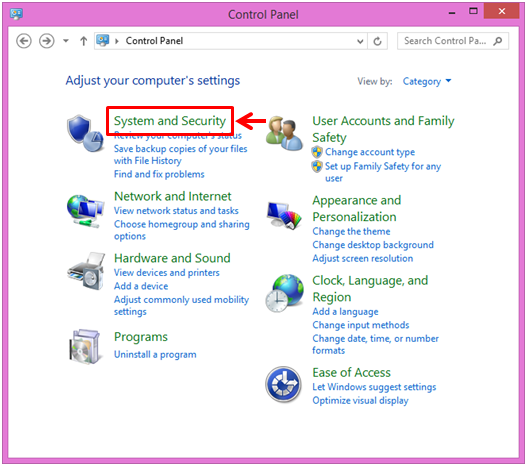Open Programs category
The height and width of the screenshot is (465, 526).
tap(141, 337)
